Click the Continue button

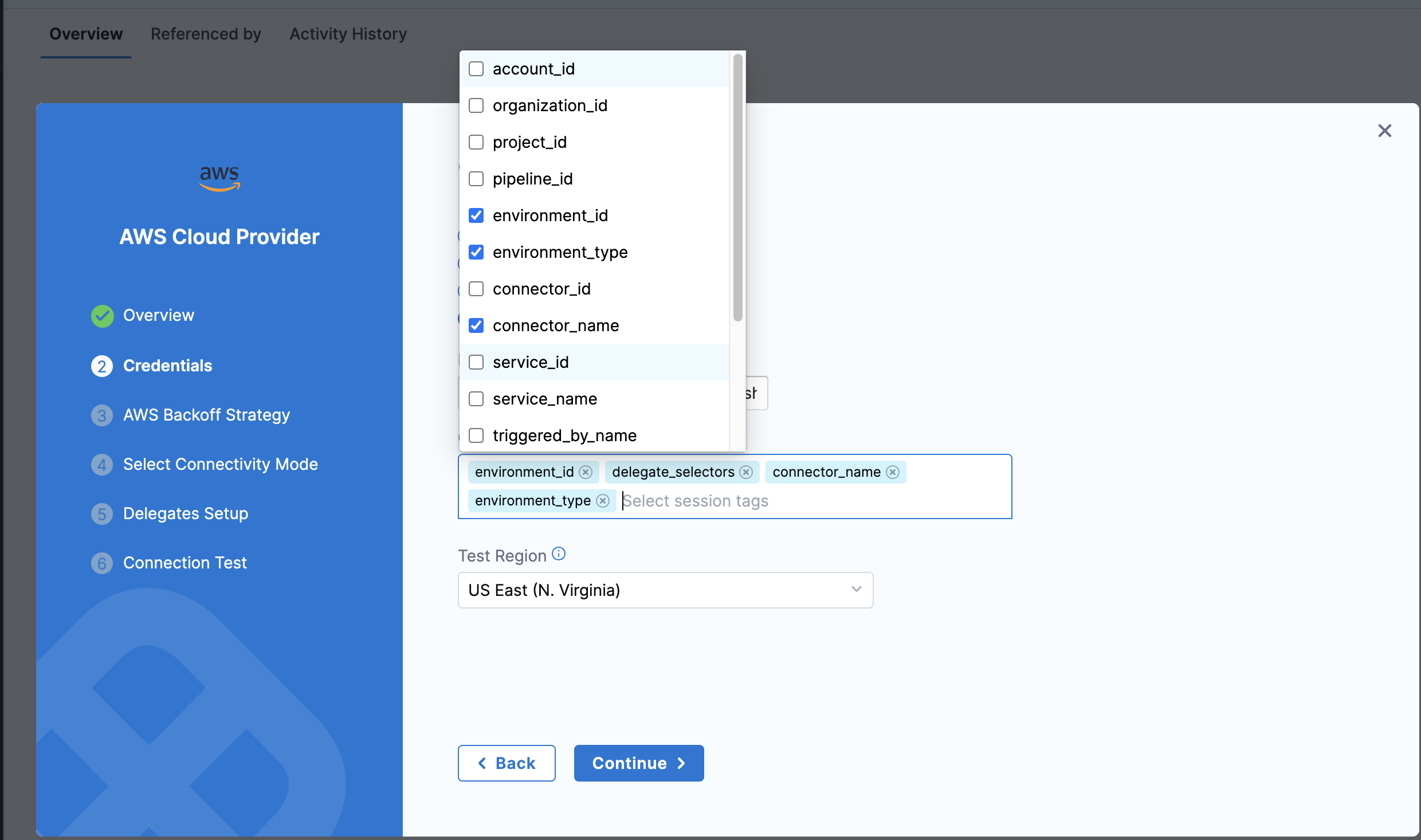tap(639, 763)
